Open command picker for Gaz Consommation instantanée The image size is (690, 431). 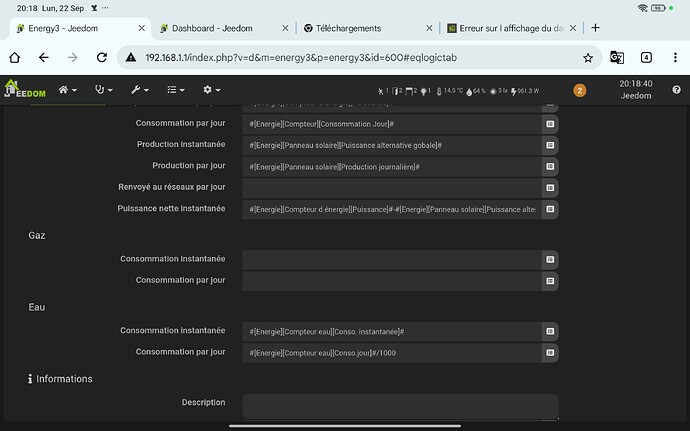point(550,260)
